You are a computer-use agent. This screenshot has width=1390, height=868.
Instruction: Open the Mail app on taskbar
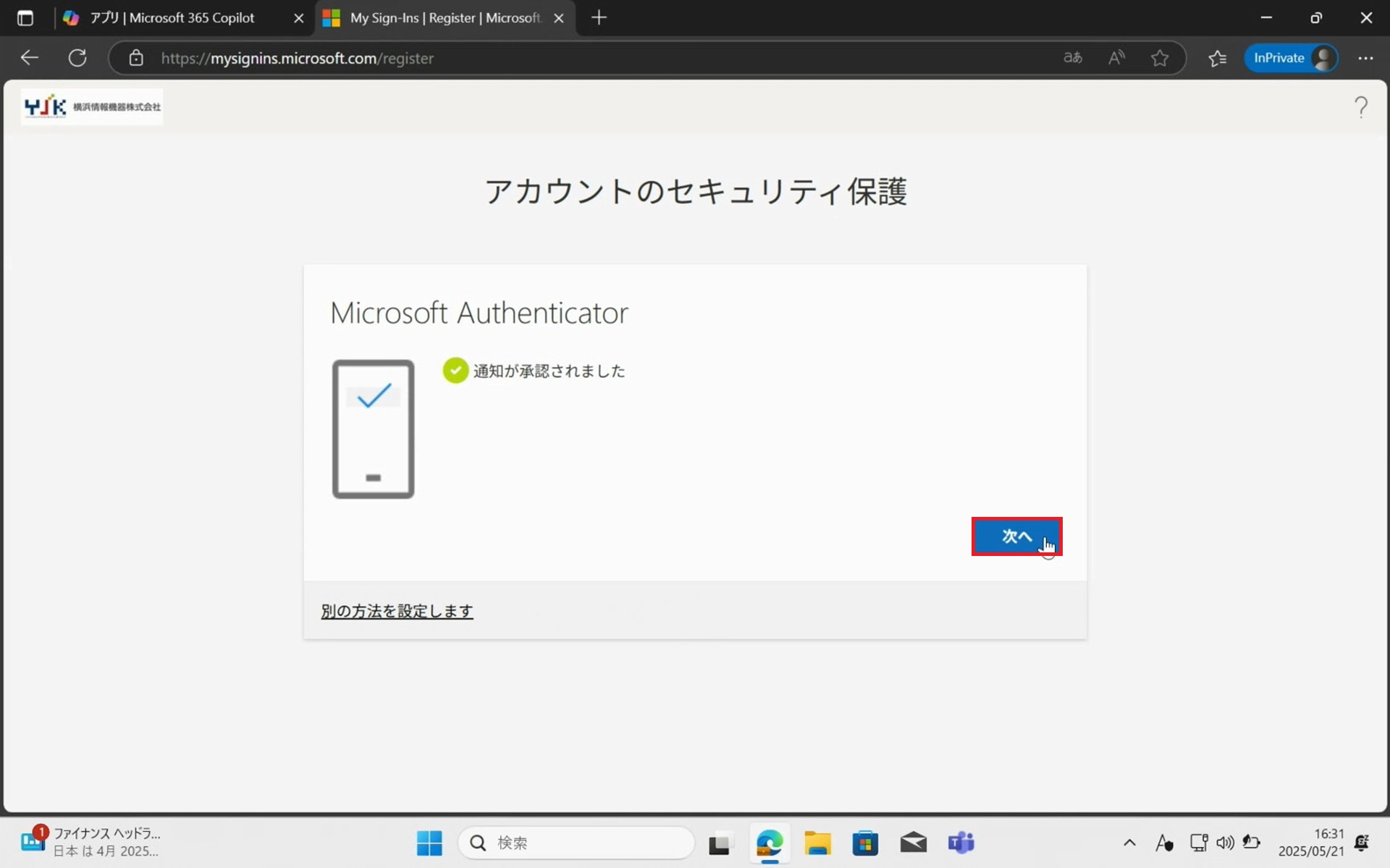point(914,843)
